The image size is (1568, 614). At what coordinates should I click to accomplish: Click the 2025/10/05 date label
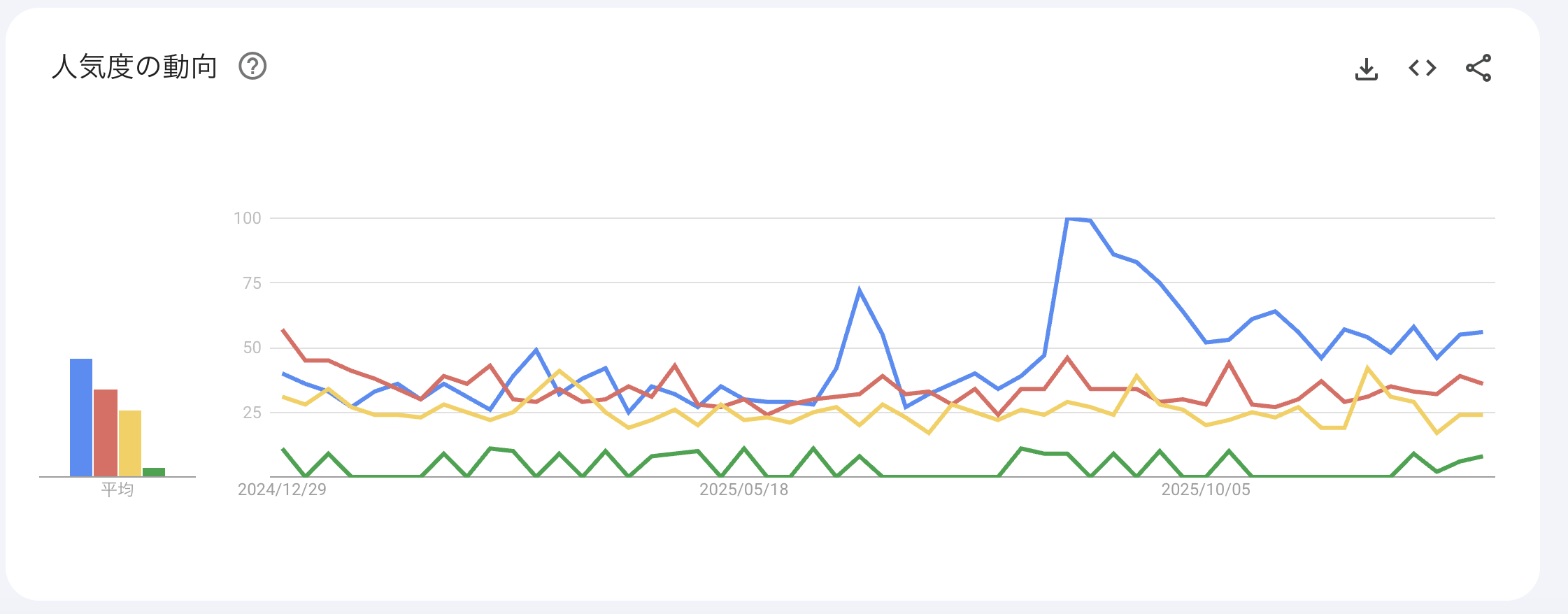point(1206,490)
